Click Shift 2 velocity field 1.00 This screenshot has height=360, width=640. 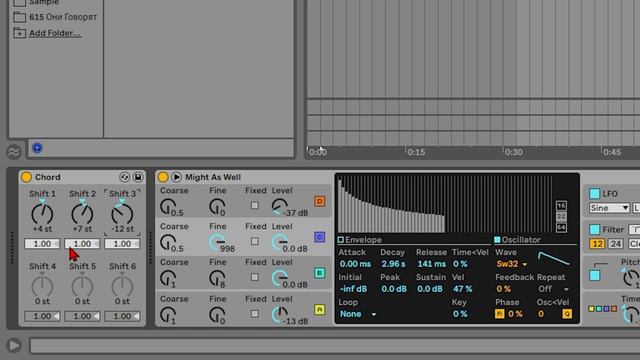tap(82, 244)
